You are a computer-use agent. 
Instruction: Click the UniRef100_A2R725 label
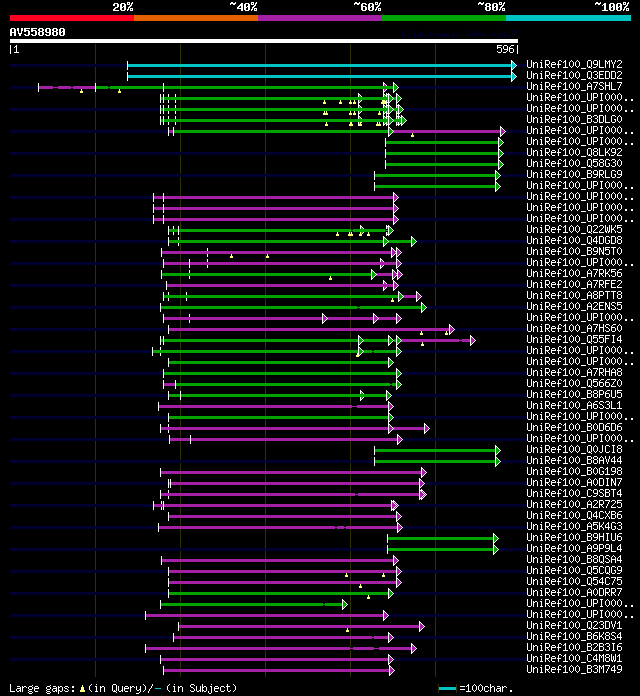click(x=574, y=504)
